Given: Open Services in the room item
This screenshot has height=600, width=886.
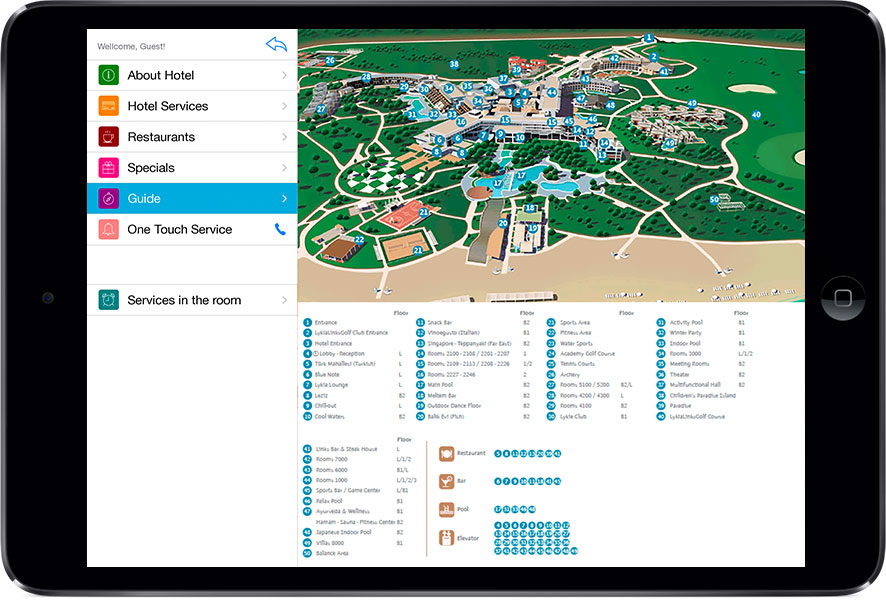Looking at the screenshot, I should (192, 300).
